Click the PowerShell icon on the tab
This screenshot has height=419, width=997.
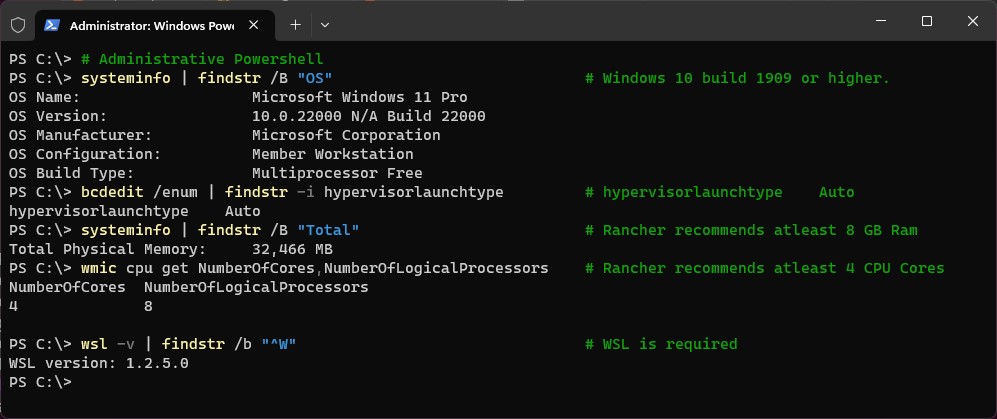[52, 25]
